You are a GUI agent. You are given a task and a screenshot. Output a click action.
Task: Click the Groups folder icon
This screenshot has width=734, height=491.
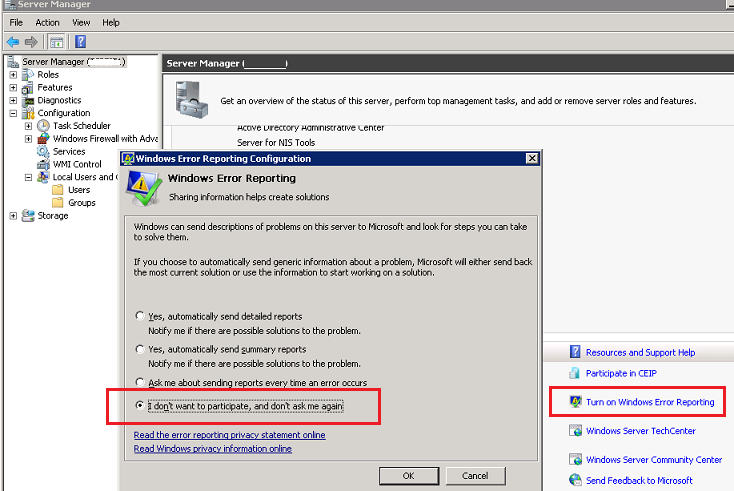58,203
